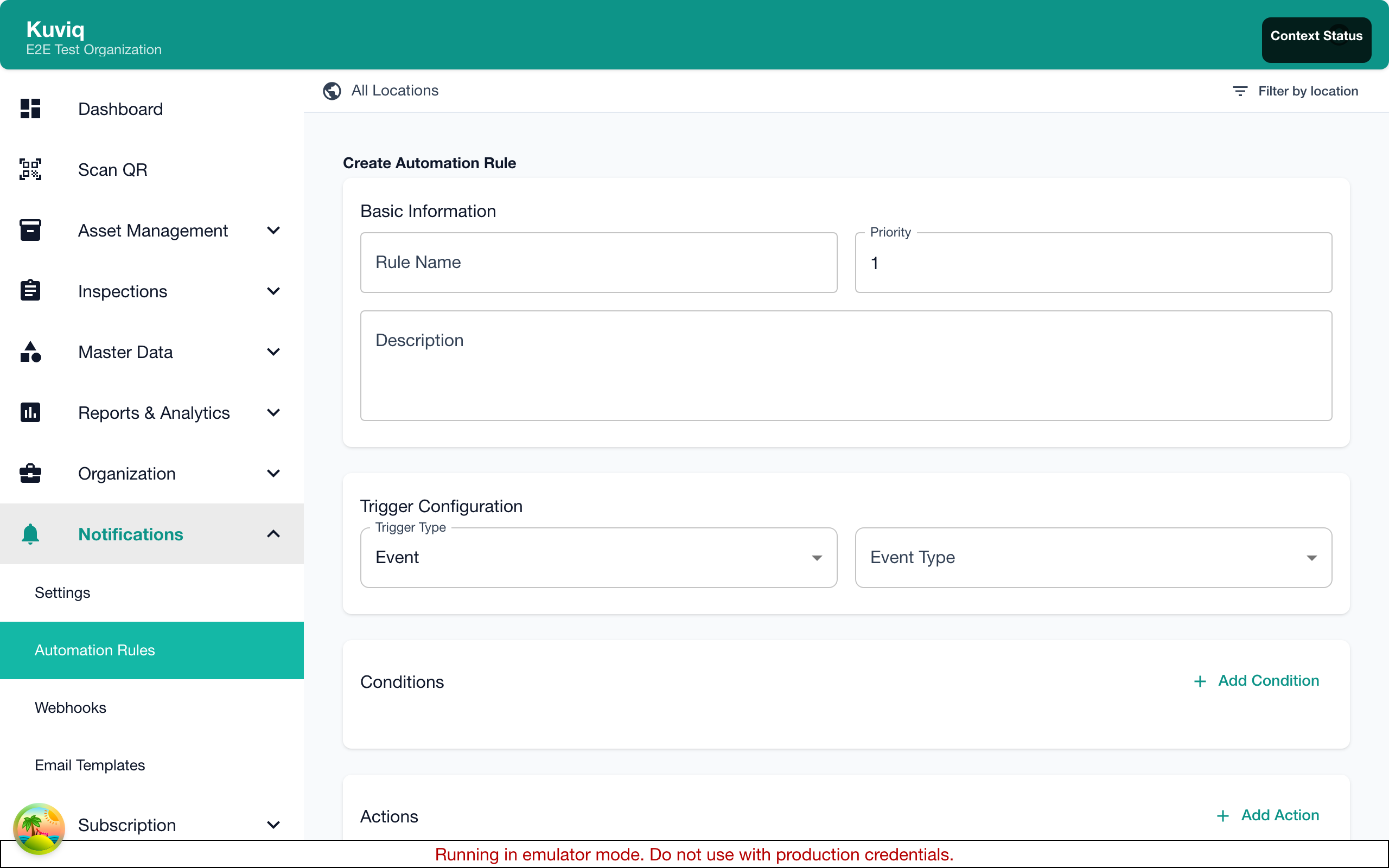Click the Organization briefcase icon

(x=30, y=473)
